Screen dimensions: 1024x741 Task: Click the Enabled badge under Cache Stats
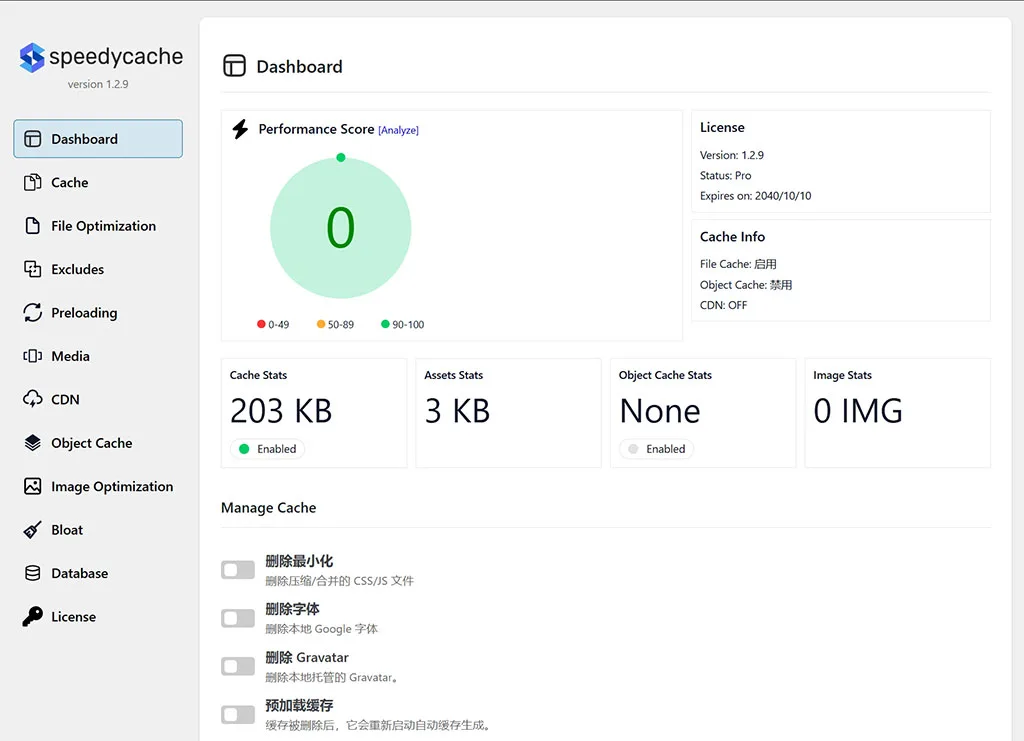267,449
